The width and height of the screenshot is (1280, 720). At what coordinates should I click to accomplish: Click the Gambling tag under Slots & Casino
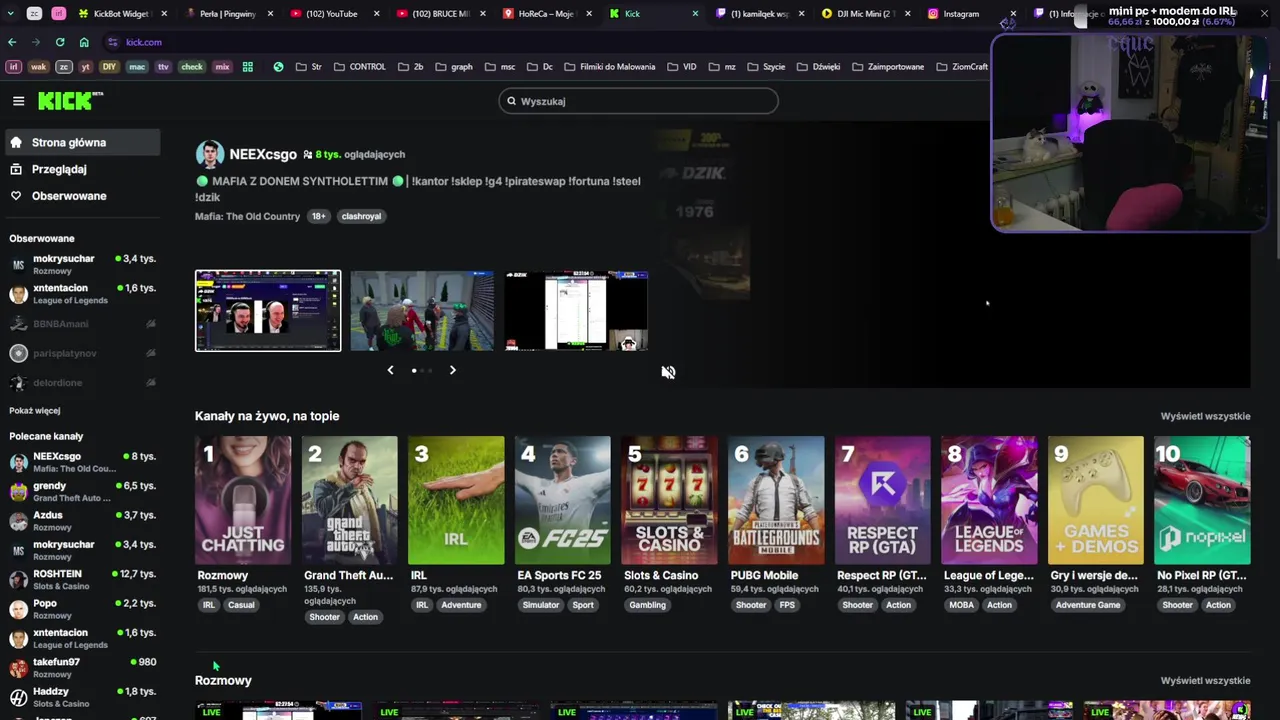click(x=647, y=605)
